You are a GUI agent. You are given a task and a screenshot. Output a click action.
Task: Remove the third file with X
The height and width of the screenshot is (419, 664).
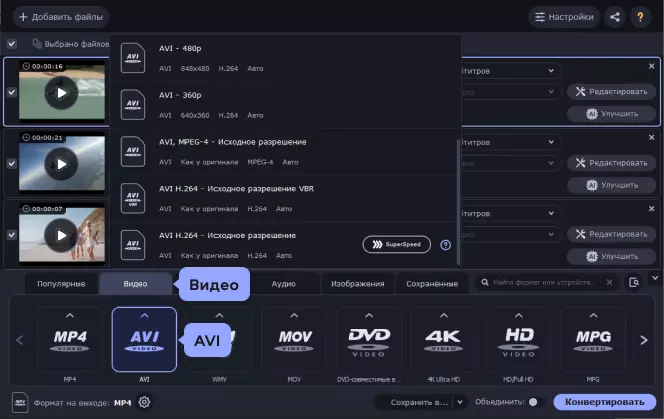tap(651, 208)
